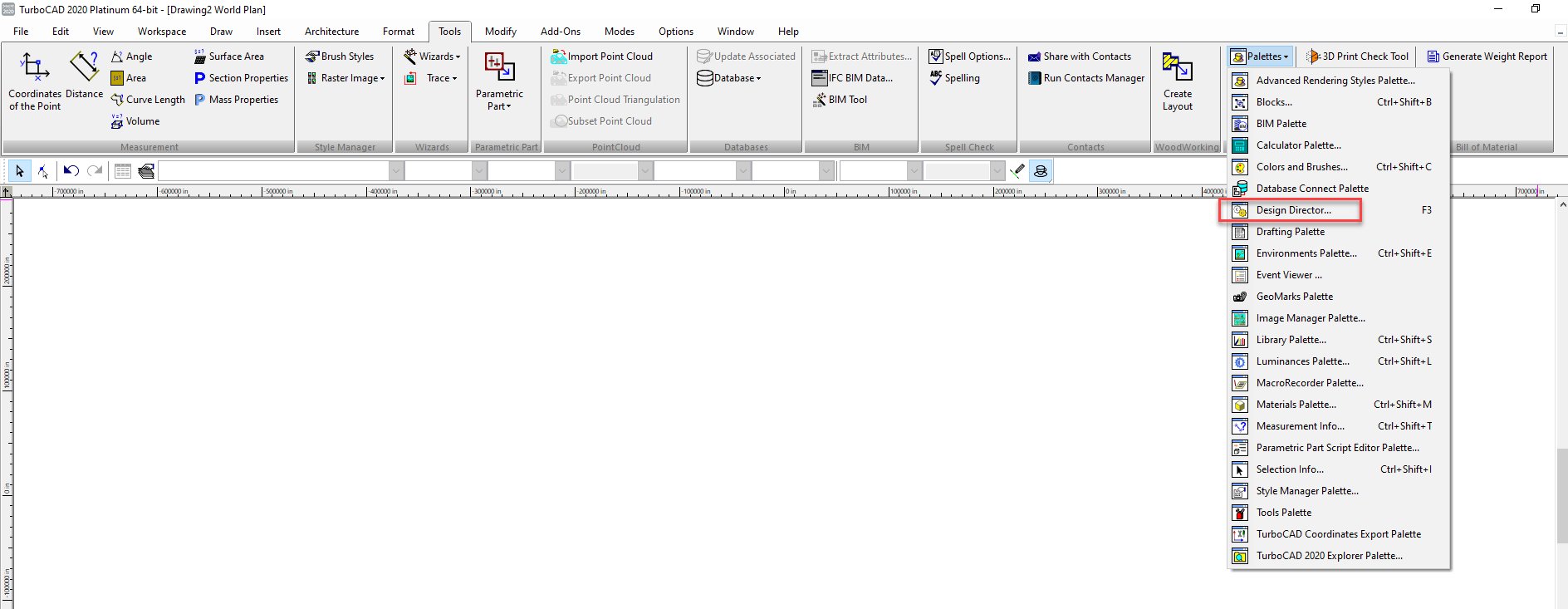Open the Add-Ons tab
1568x609 pixels.
click(x=561, y=32)
